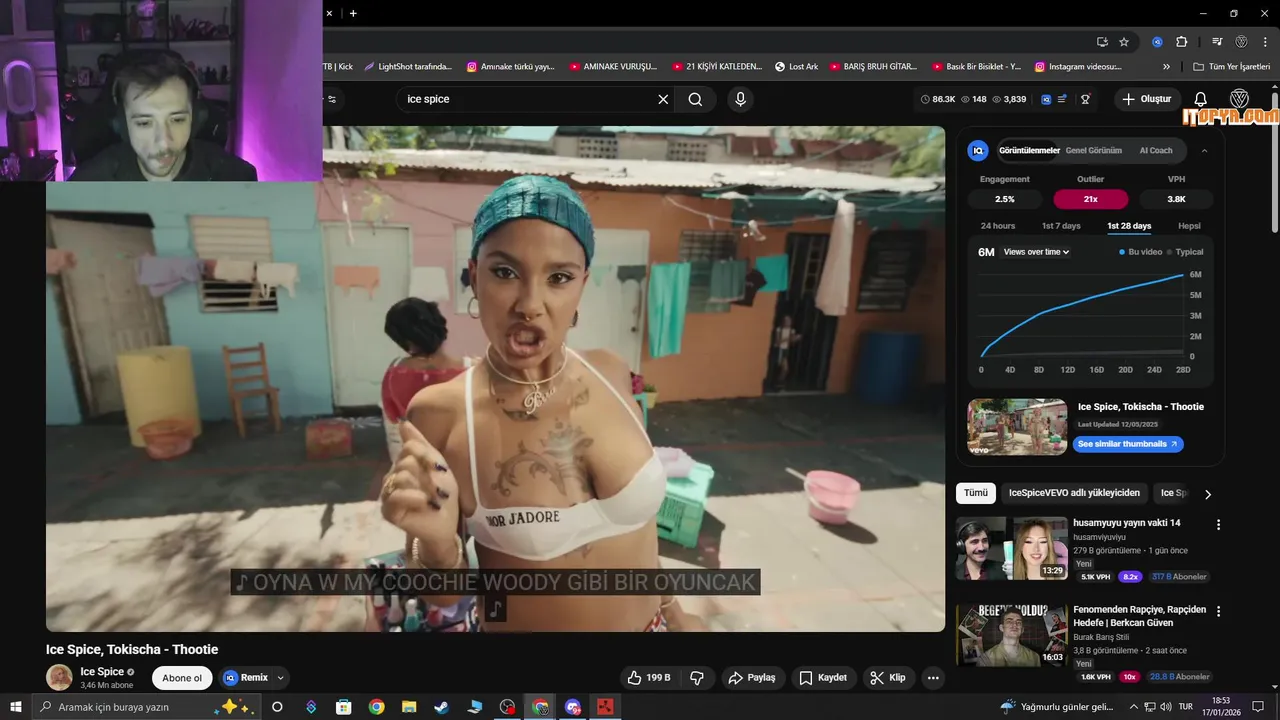
Task: Open the vidIQ extension in Chrome toolbar
Action: pos(1157,42)
